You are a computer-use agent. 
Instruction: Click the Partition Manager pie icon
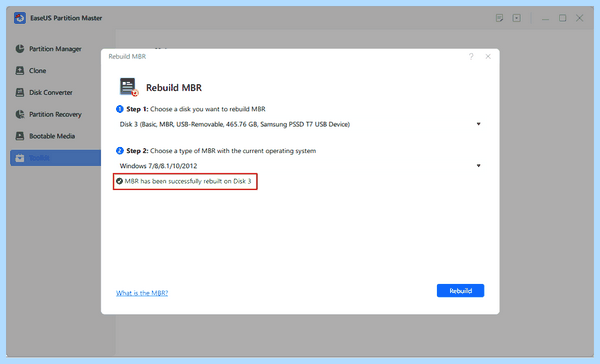click(20, 49)
